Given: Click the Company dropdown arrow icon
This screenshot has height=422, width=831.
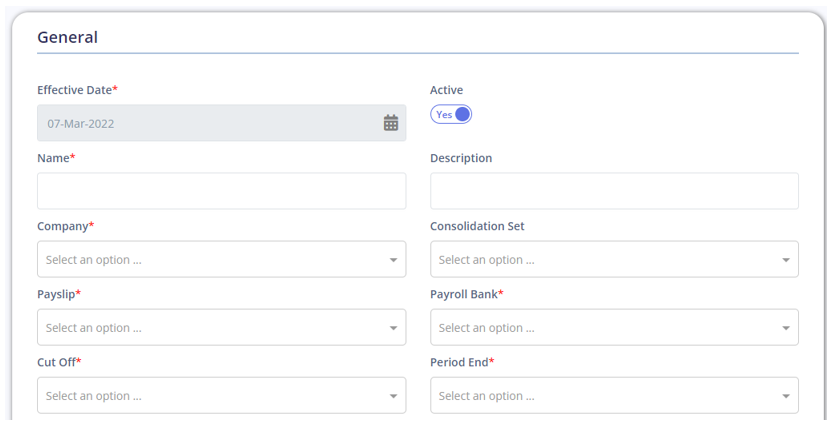Looking at the screenshot, I should tap(393, 260).
